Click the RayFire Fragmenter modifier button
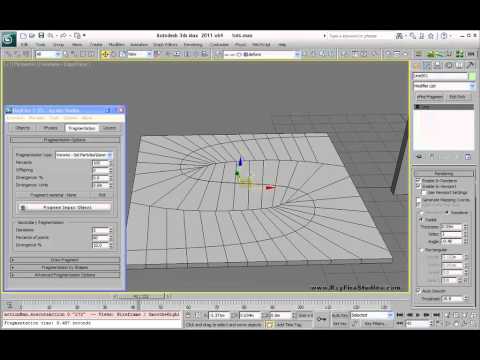The width and height of the screenshot is (480, 360). 430,97
